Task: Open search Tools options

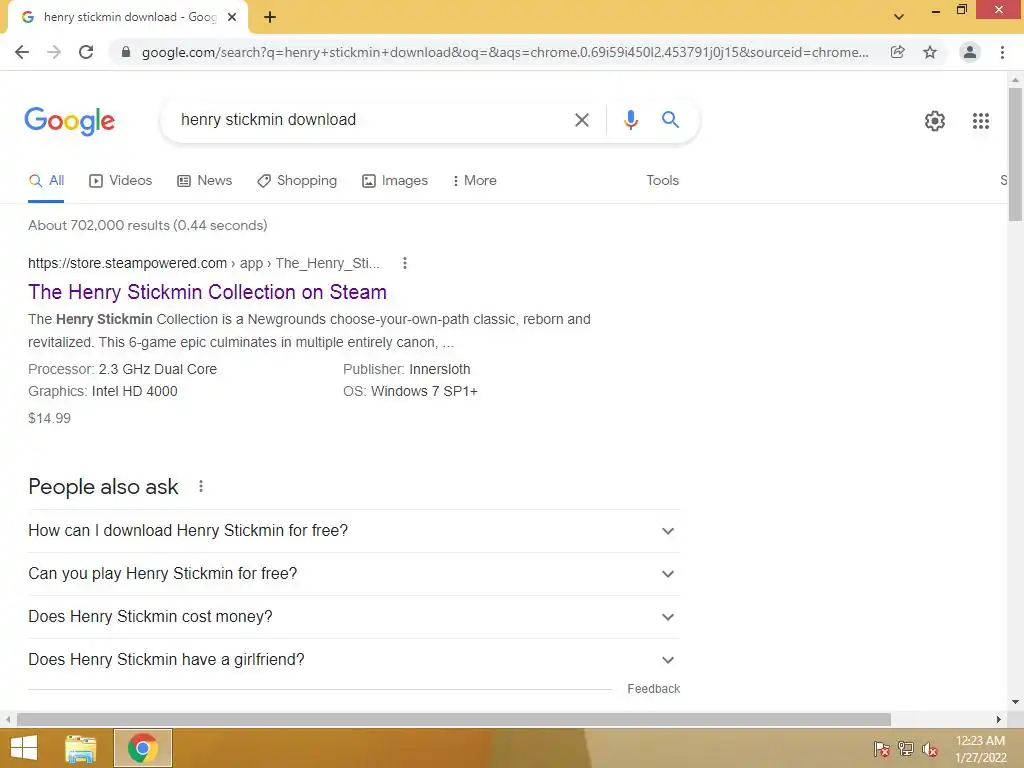Action: pyautogui.click(x=662, y=181)
